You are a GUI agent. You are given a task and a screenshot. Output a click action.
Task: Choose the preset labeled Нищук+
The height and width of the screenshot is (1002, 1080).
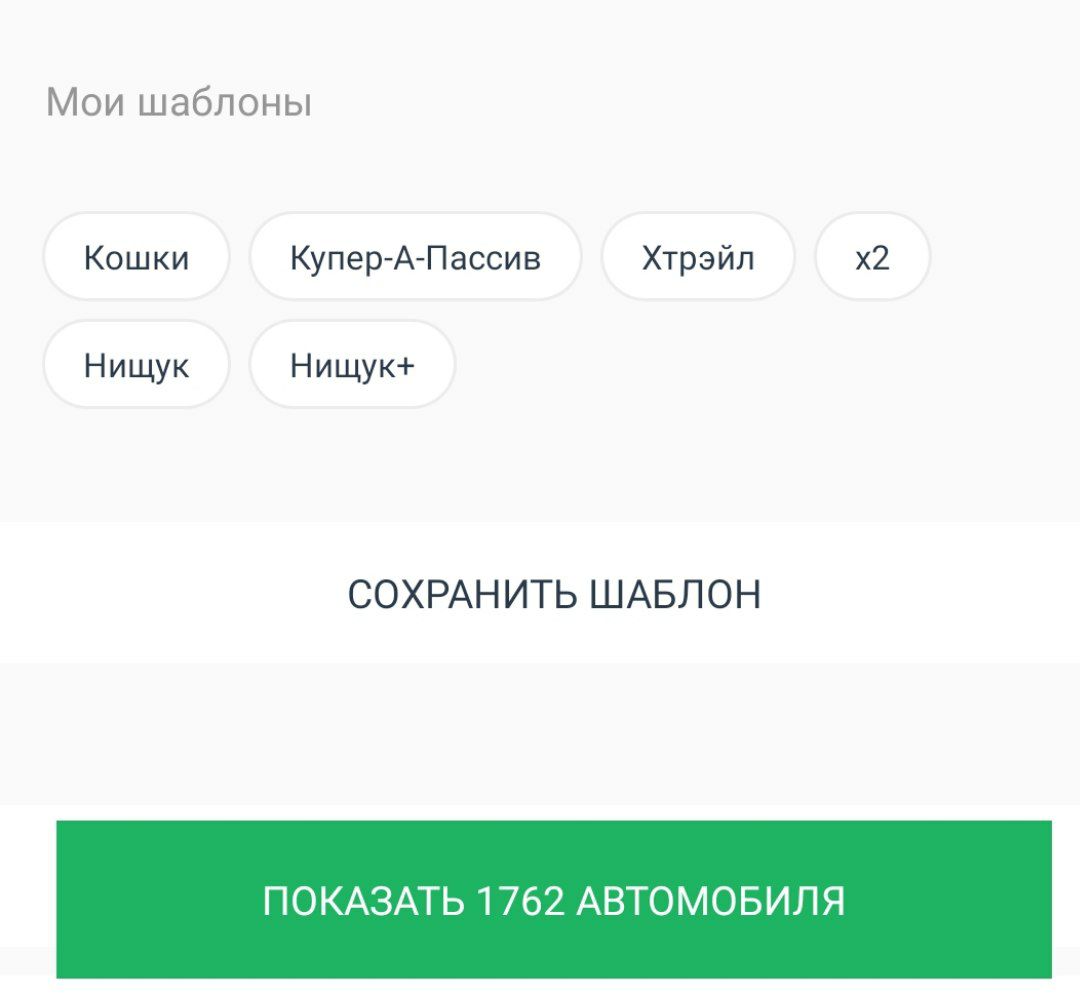(352, 364)
